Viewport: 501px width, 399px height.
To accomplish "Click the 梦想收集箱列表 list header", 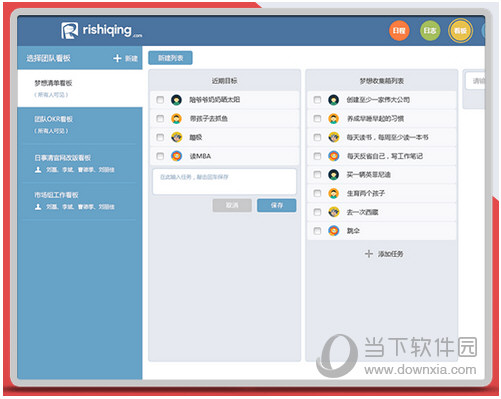I will [382, 81].
